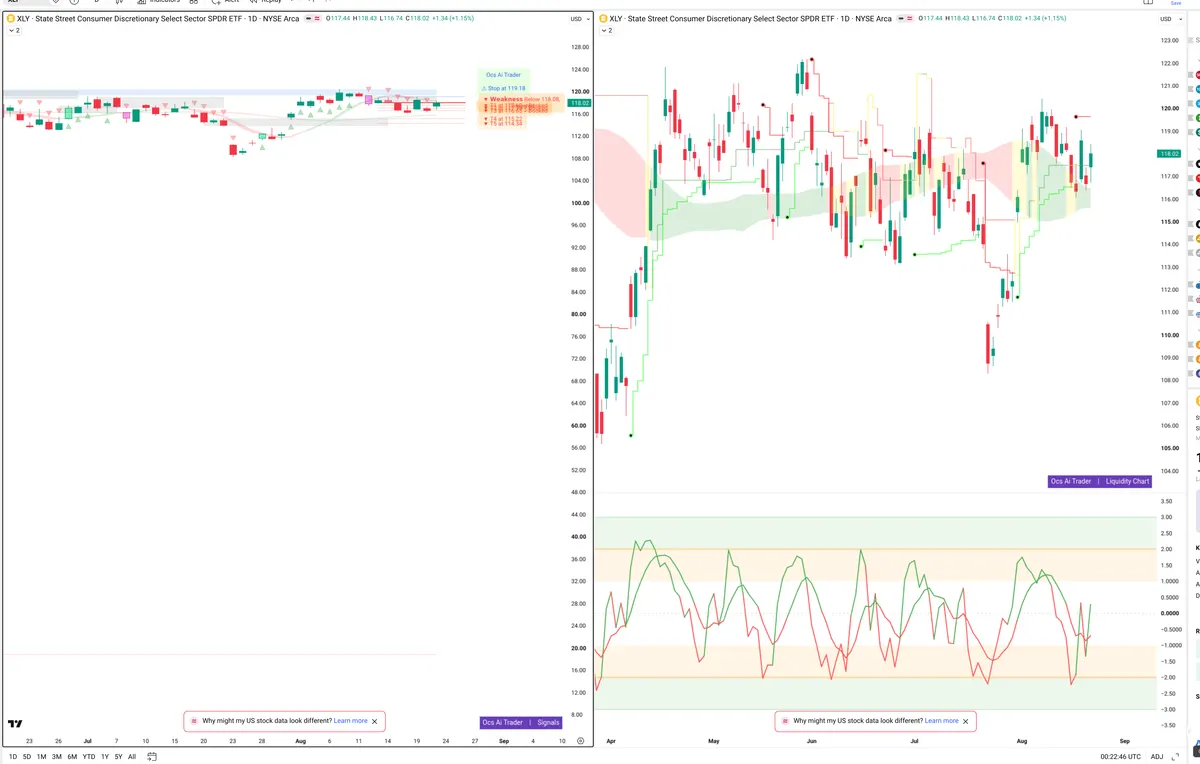Toggle ADJ adjusted price scale mode
This screenshot has width=1200, height=764.
coord(1157,757)
